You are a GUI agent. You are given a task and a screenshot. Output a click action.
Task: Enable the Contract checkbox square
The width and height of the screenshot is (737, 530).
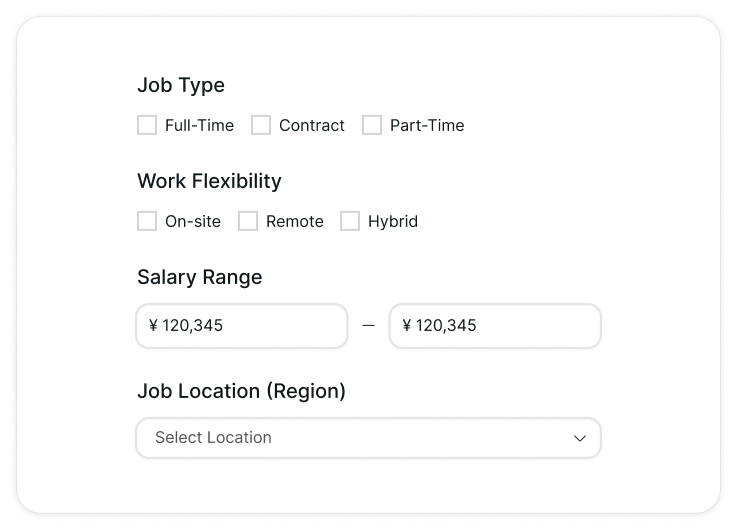point(261,125)
